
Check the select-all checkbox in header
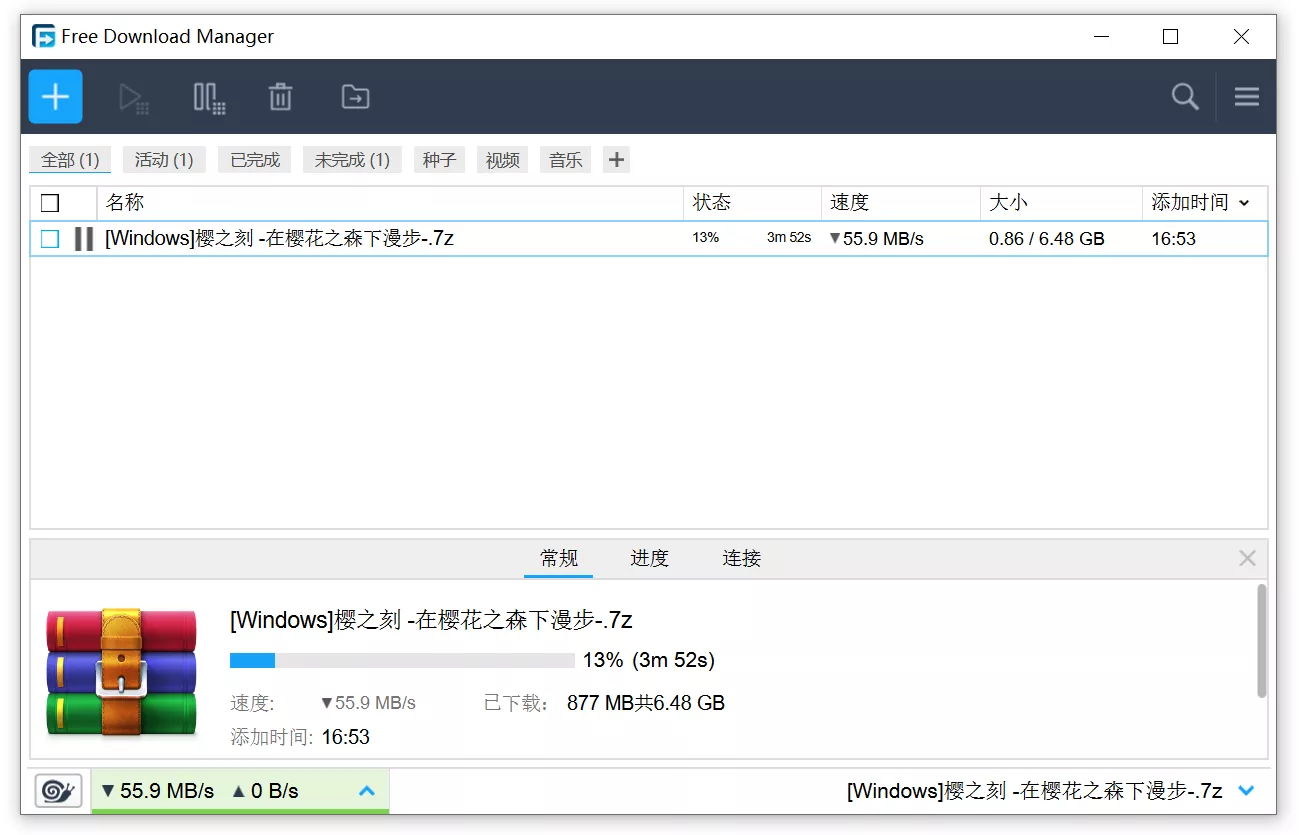(50, 202)
